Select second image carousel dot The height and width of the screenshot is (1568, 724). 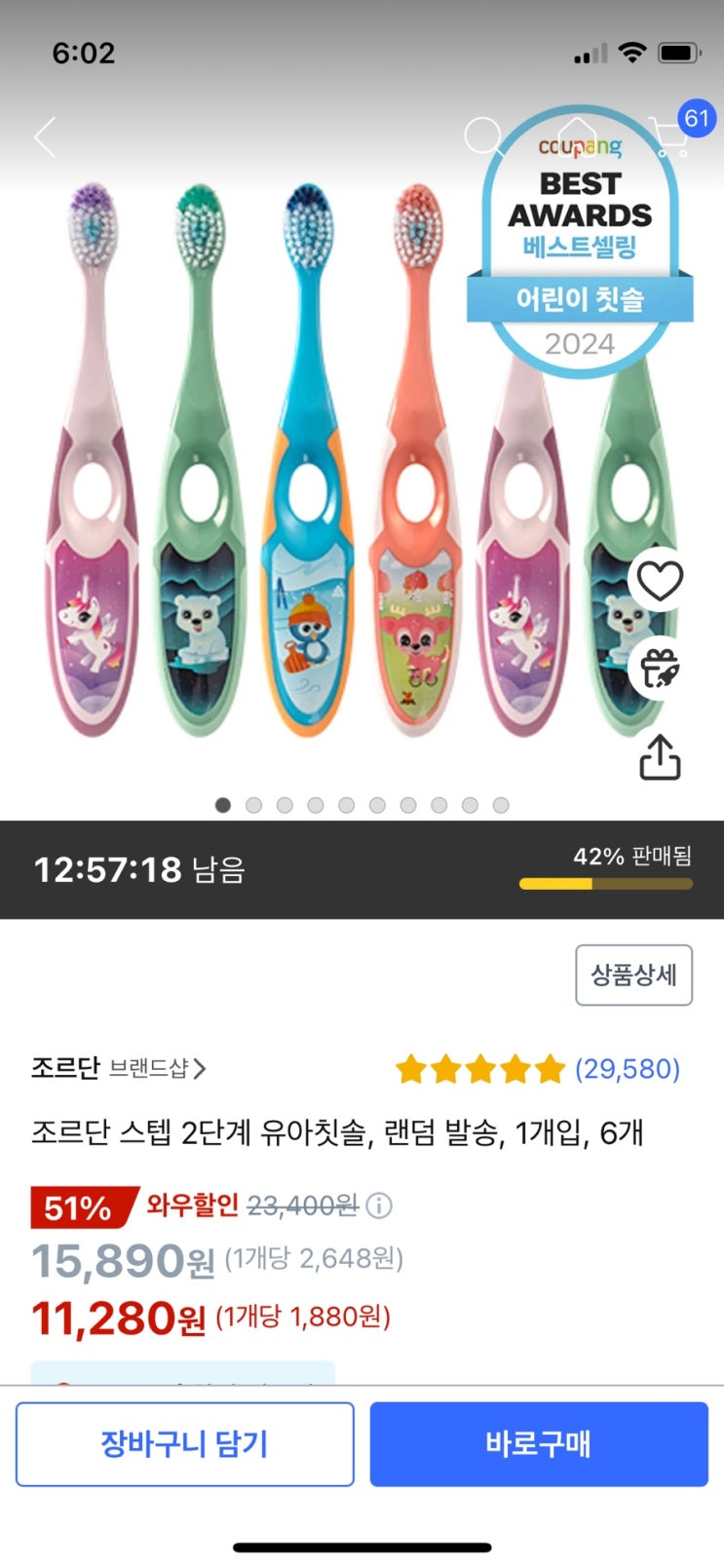coord(254,805)
